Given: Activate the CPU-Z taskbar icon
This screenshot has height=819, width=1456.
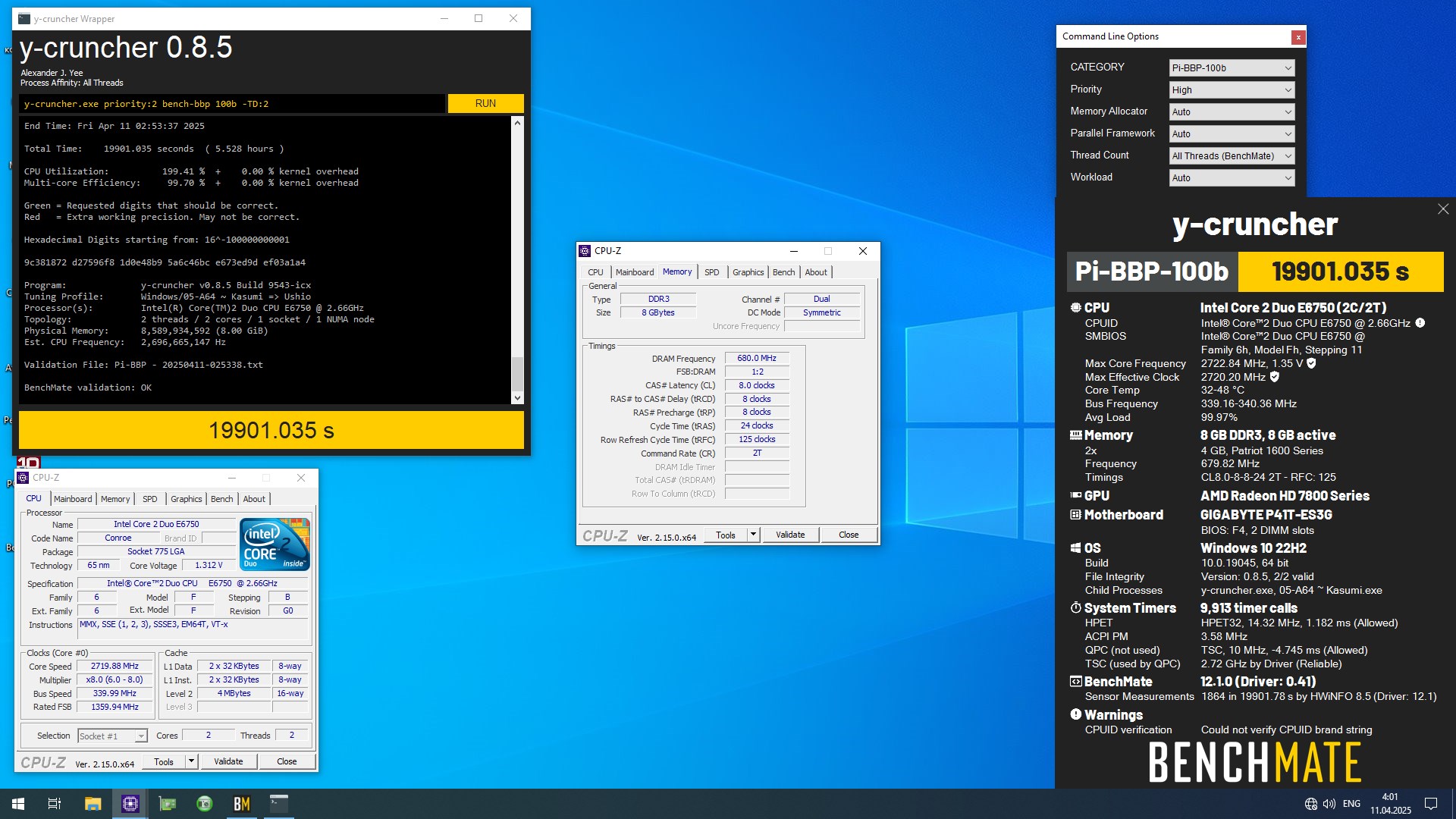Looking at the screenshot, I should 130,804.
